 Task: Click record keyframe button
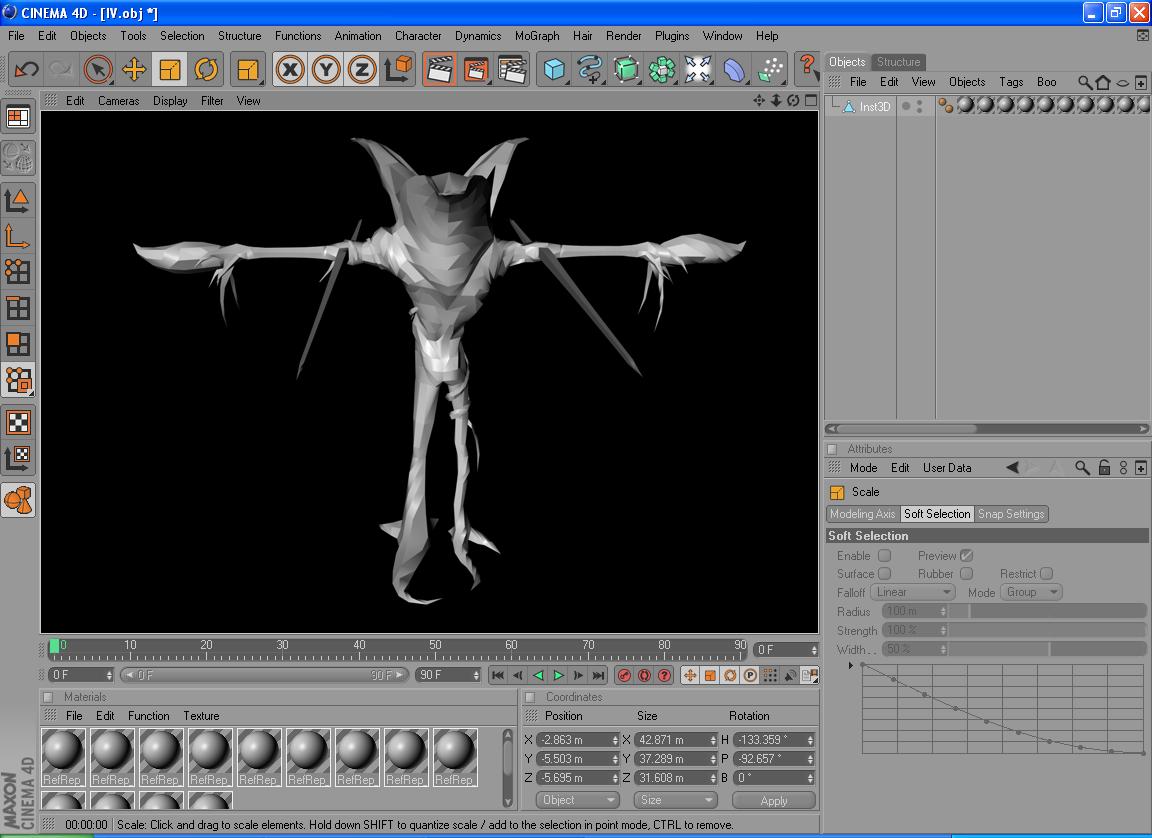click(x=624, y=676)
